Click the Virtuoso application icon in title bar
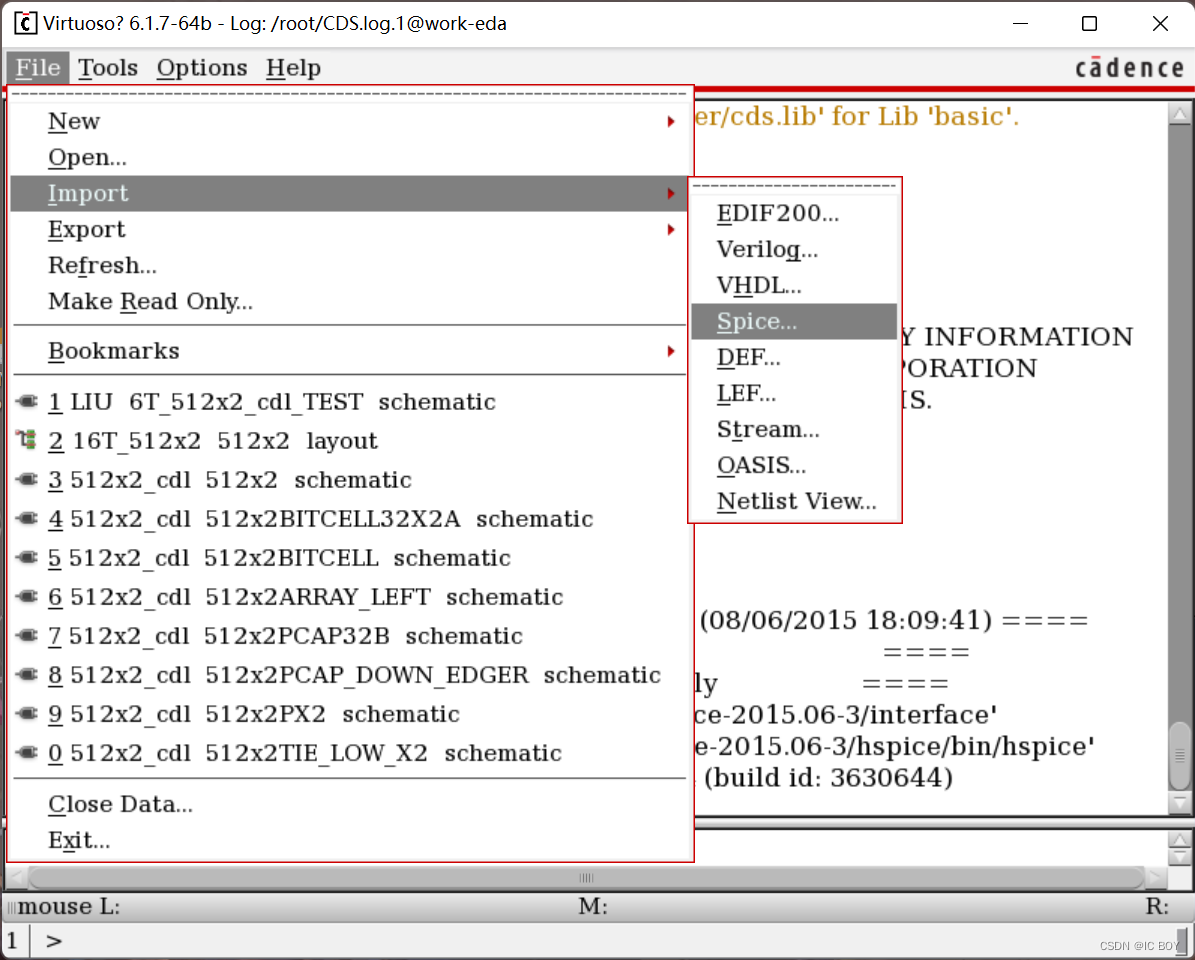Screen dimensions: 1195x960 tap(25, 24)
